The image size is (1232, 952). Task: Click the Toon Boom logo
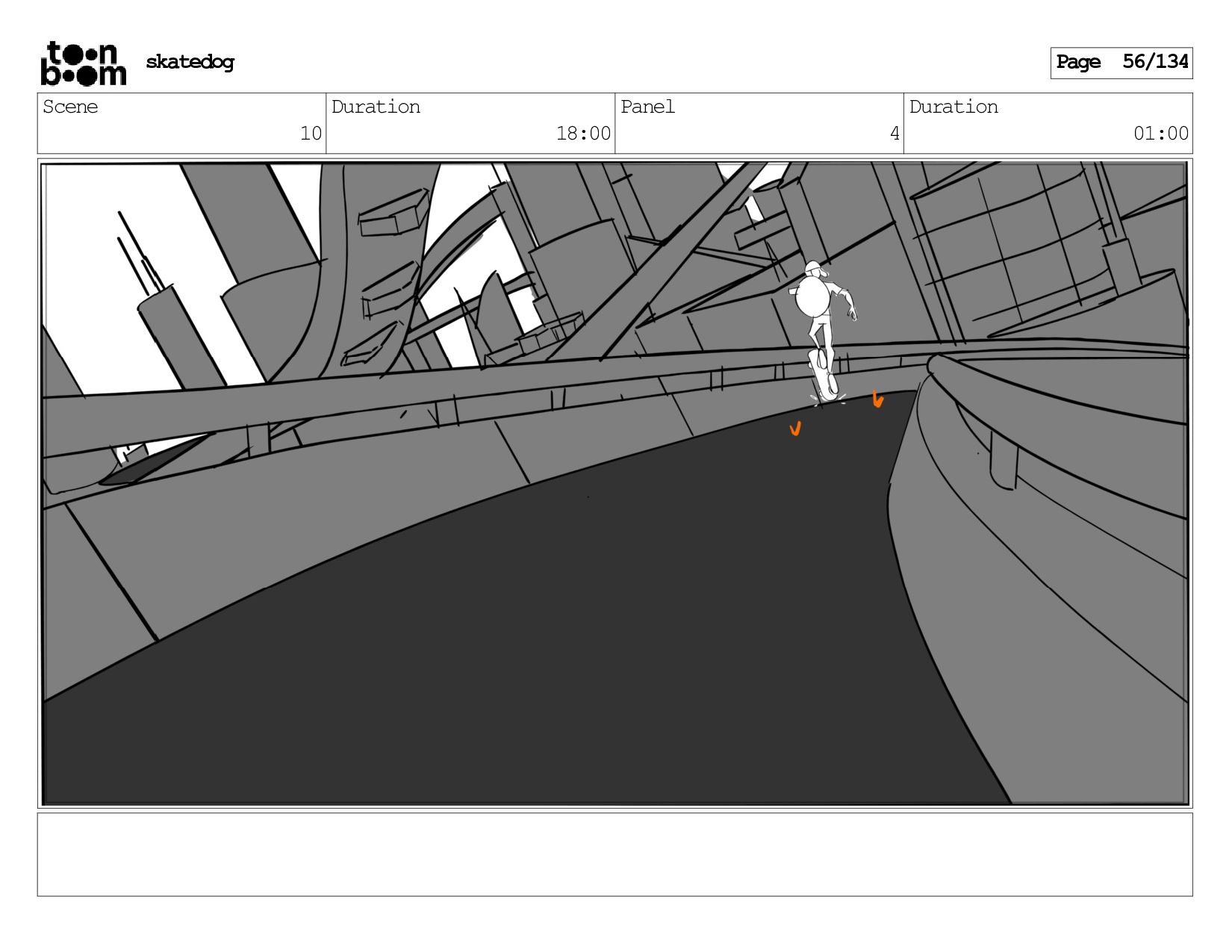point(83,63)
